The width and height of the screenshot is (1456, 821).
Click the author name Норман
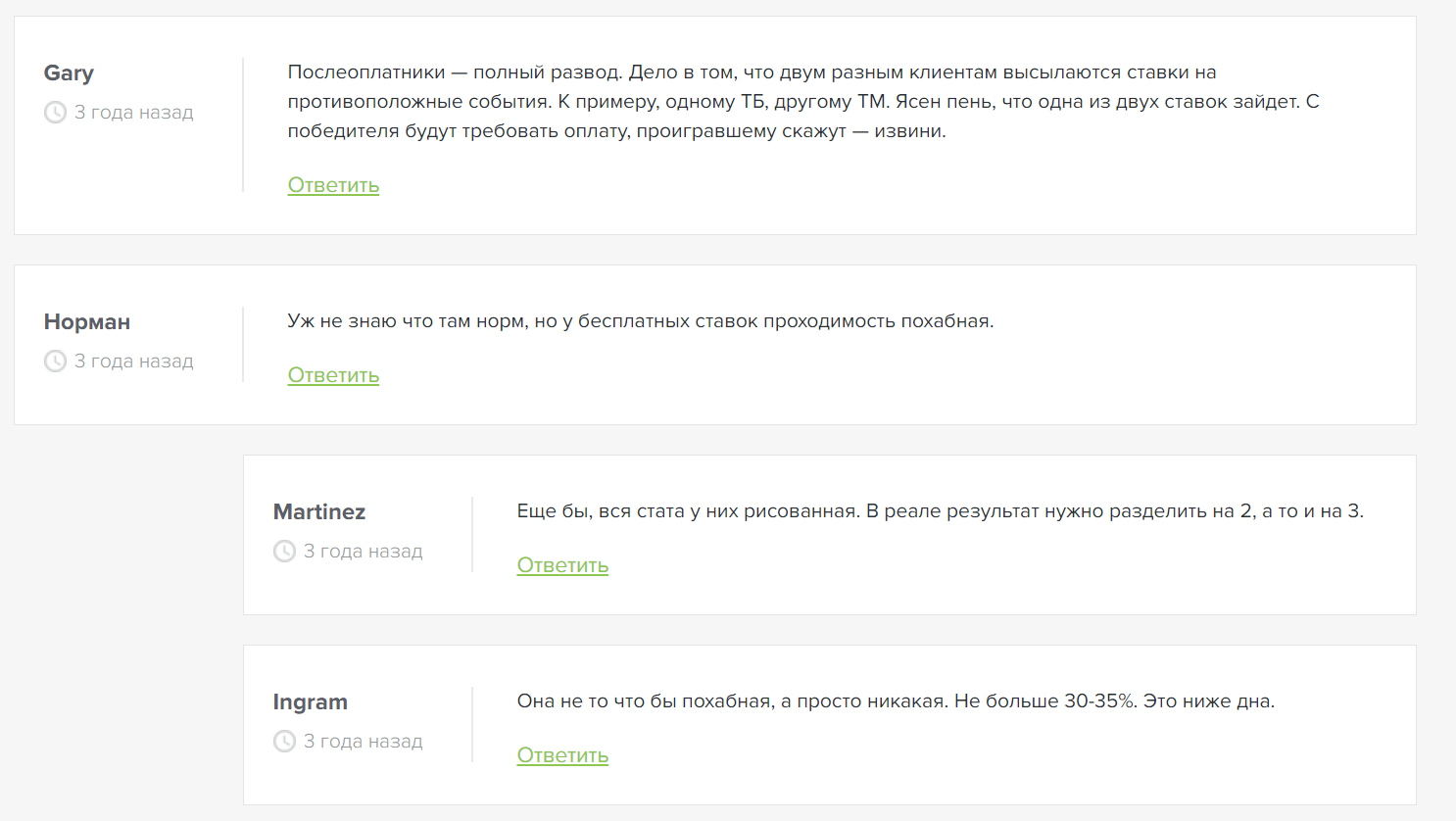point(87,322)
